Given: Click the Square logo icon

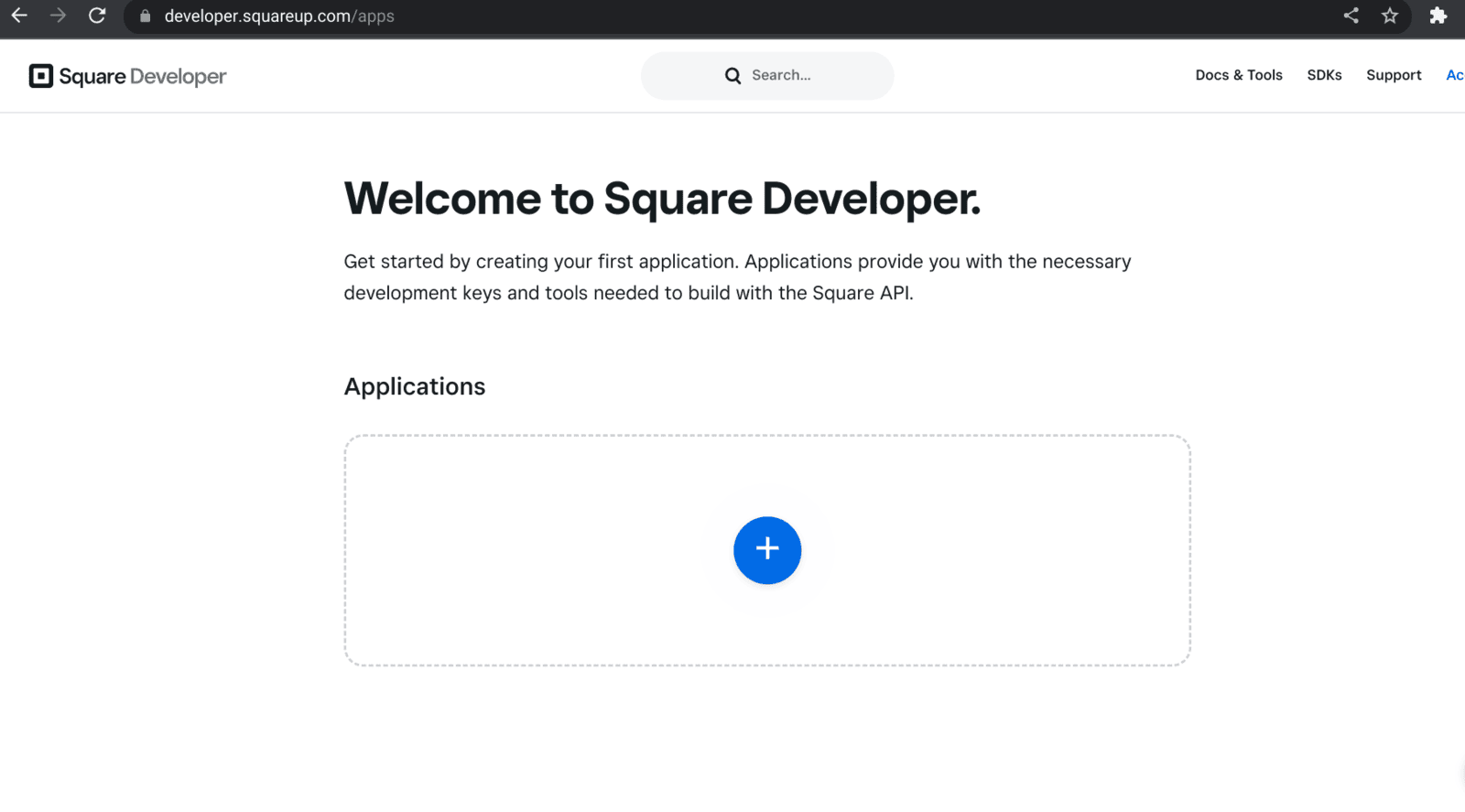Looking at the screenshot, I should click(41, 76).
